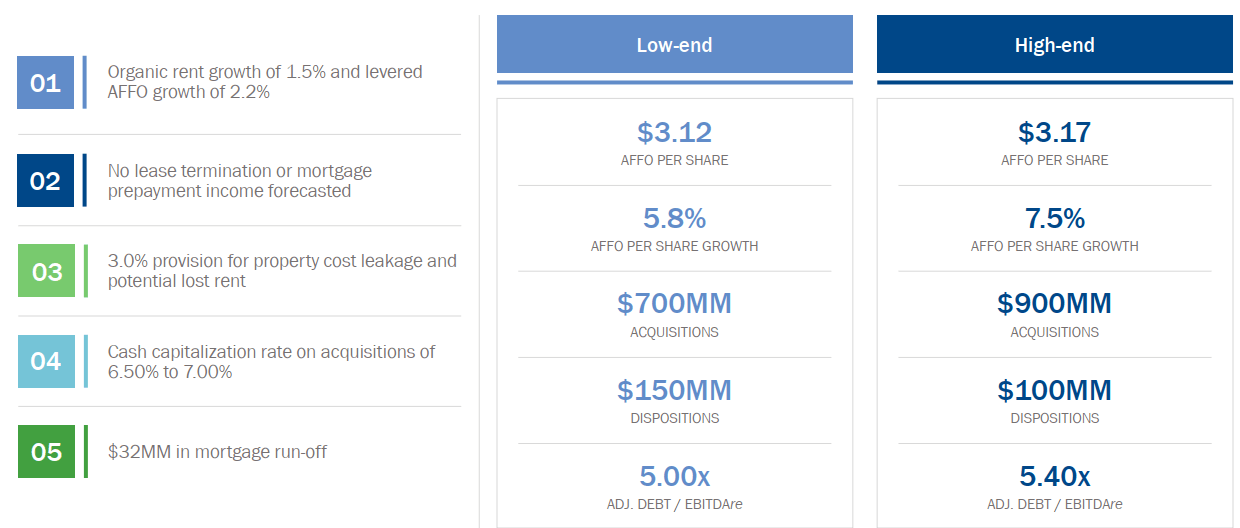Switch to the High-end header tab

click(x=1054, y=45)
